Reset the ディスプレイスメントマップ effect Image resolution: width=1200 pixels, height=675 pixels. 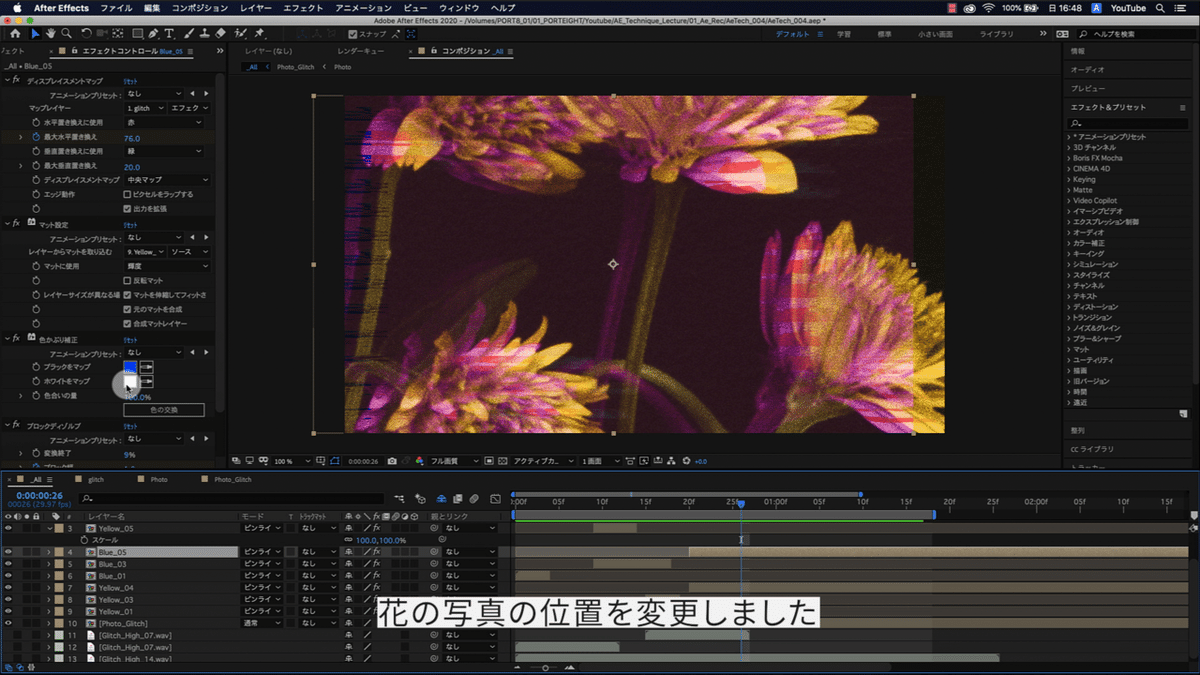click(131, 79)
